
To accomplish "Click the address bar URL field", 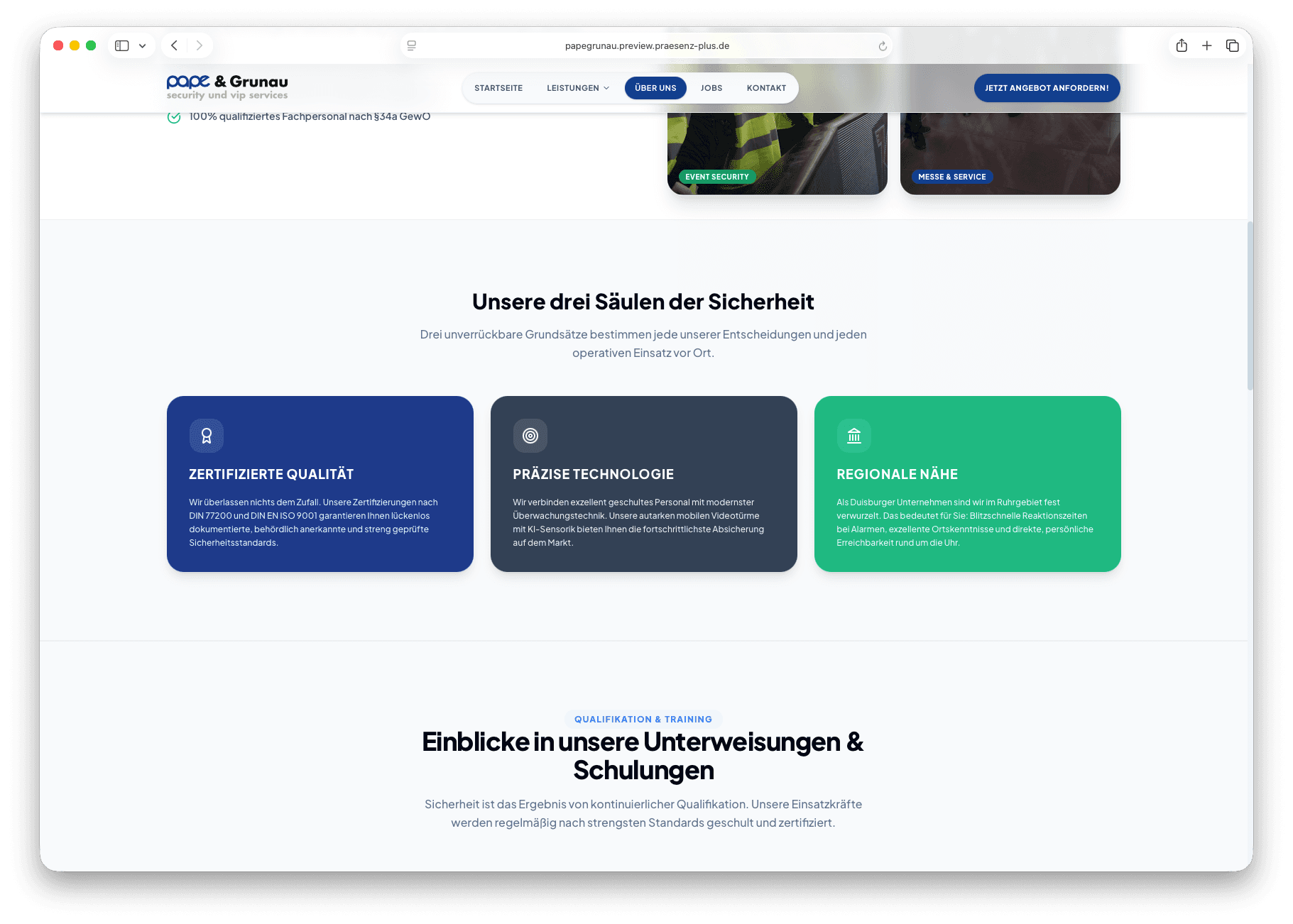I will coord(647,45).
